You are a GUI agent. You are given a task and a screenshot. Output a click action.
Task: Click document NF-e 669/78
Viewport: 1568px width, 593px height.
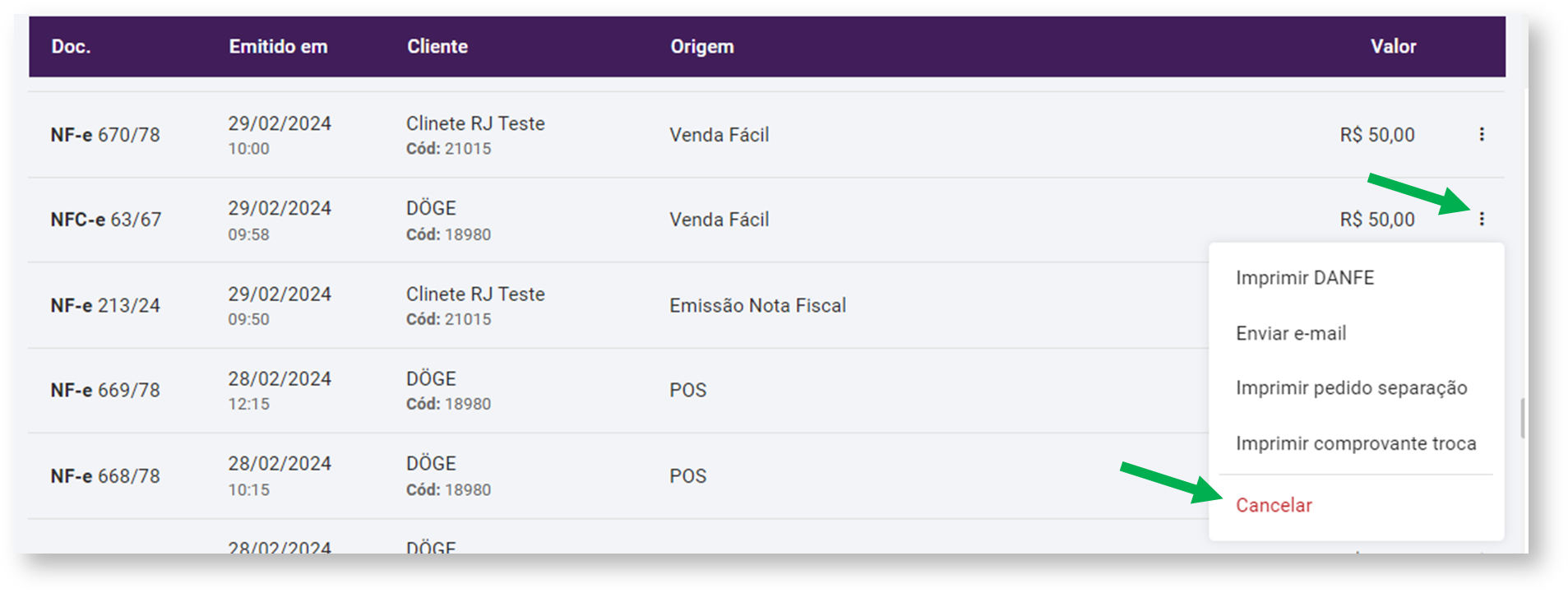coord(105,390)
